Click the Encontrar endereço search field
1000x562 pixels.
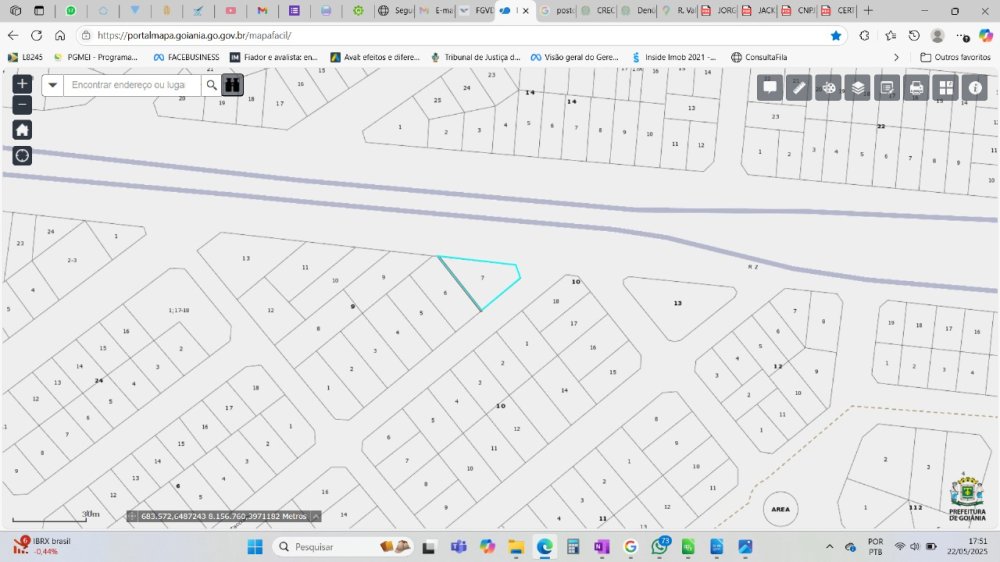coord(132,85)
